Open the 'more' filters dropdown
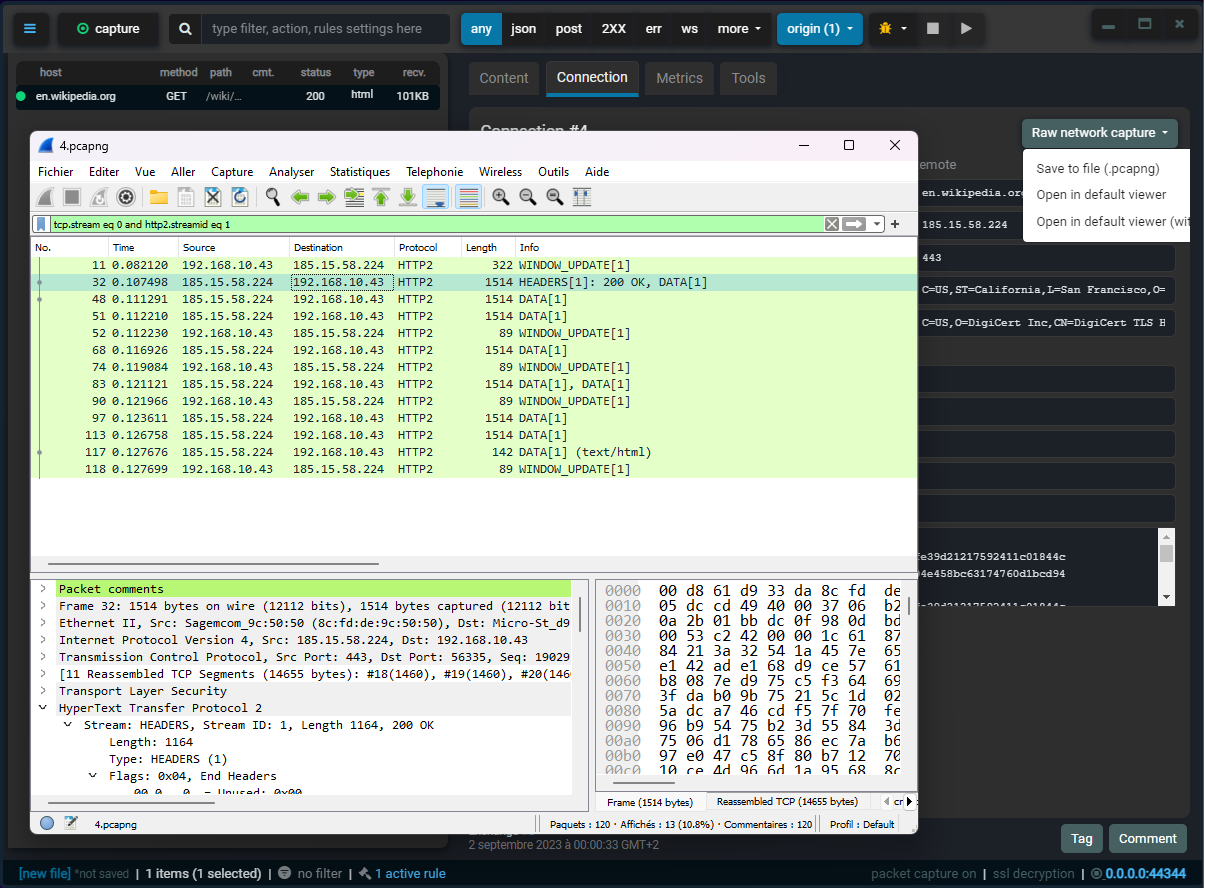The width and height of the screenshot is (1205, 888). pos(740,29)
